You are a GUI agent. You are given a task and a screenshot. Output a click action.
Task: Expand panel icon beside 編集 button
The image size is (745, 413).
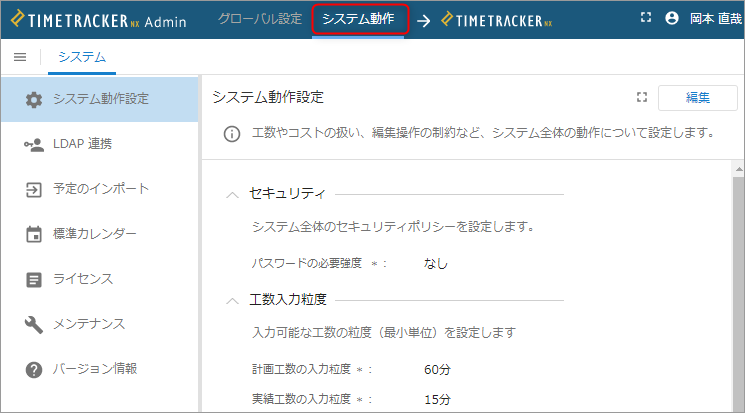pos(642,97)
